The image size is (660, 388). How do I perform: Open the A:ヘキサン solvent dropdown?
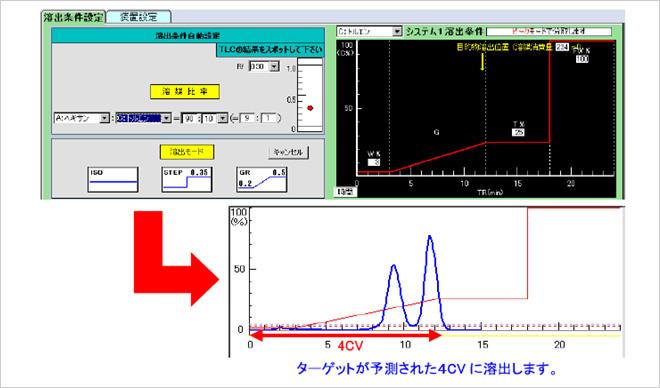tap(104, 119)
